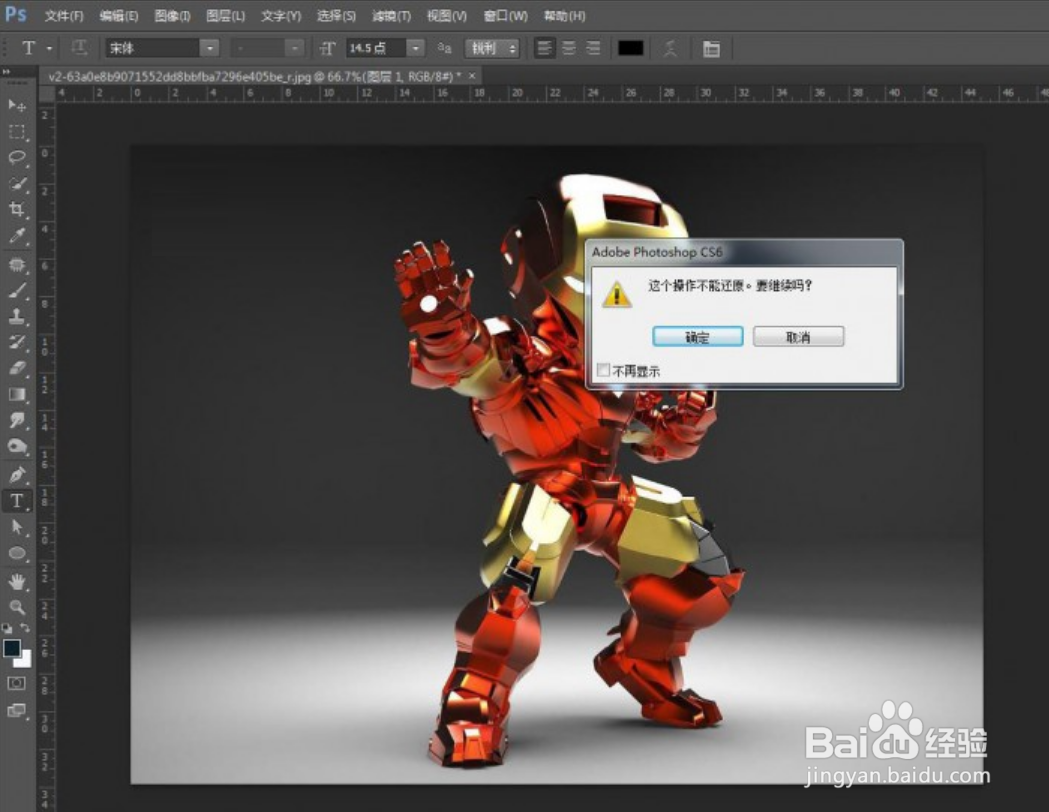The image size is (1049, 812).
Task: Select the Clone Stamp tool
Action: pos(17,316)
